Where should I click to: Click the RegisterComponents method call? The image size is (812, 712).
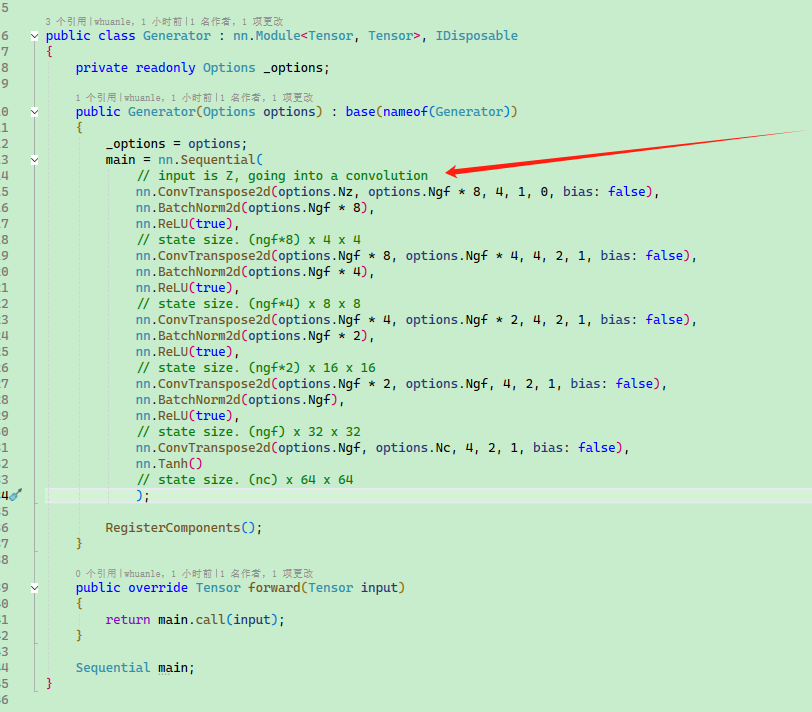point(172,528)
